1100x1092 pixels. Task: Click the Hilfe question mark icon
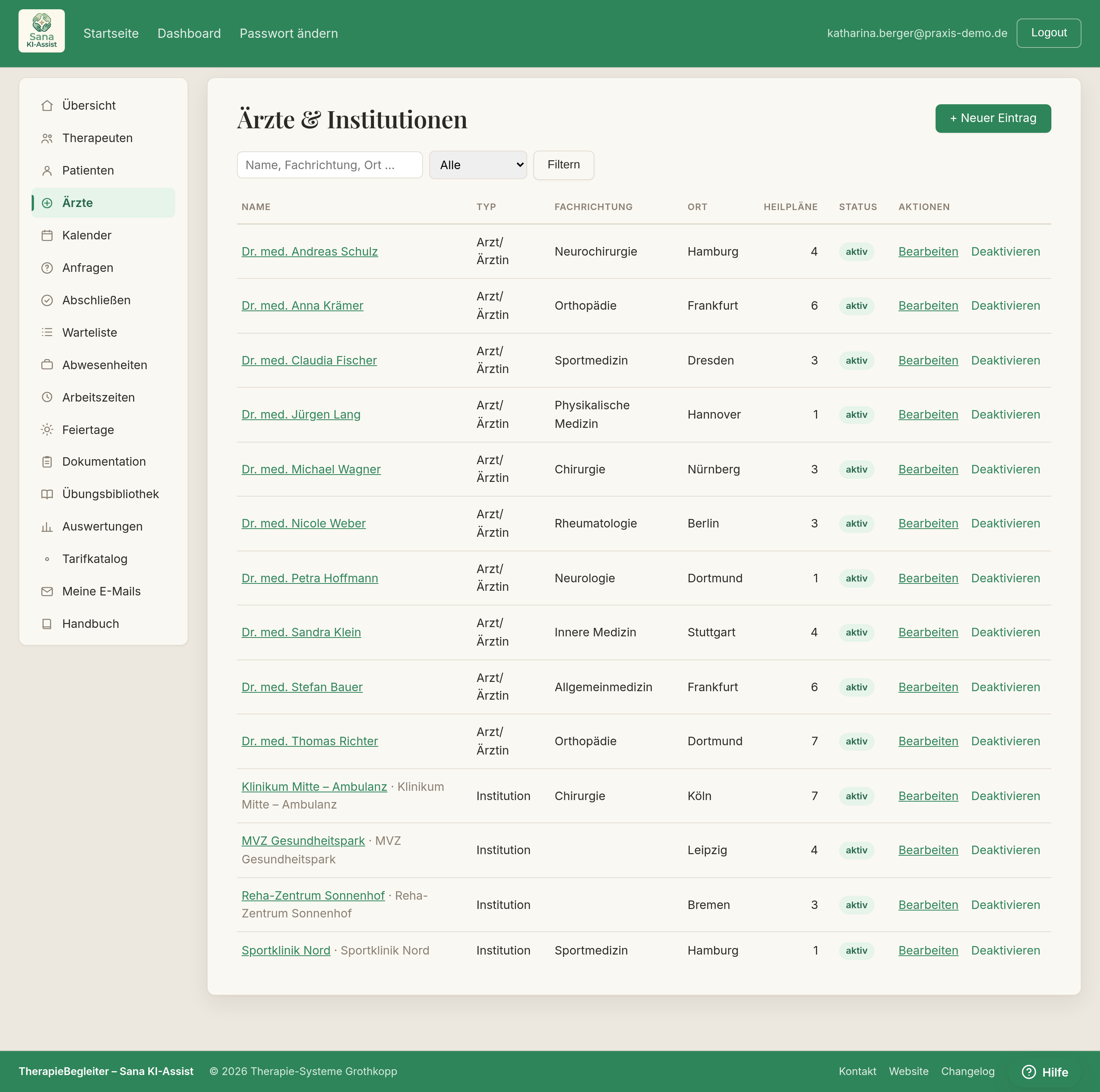tap(1029, 1072)
